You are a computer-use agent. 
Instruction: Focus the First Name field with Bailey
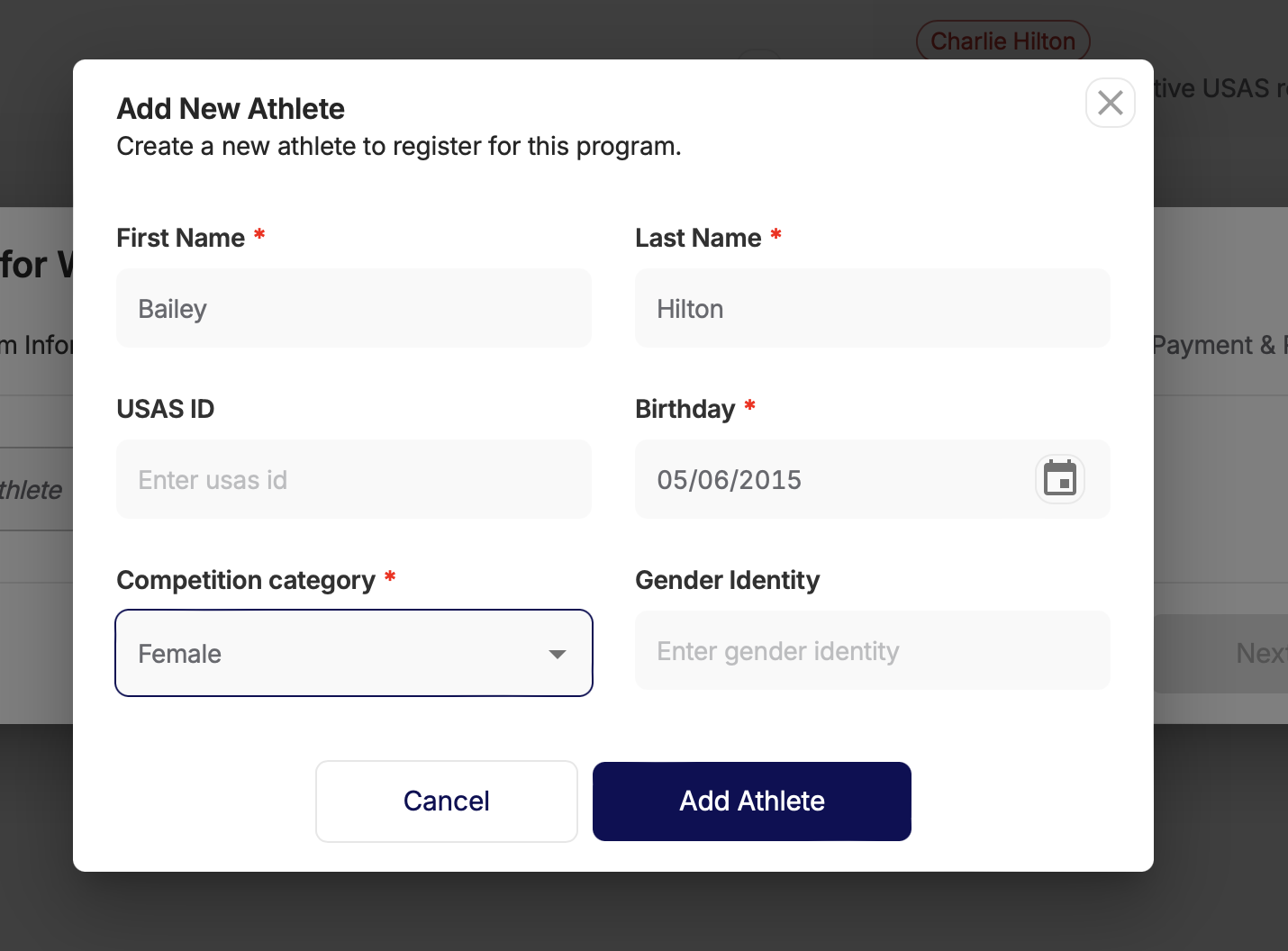[x=354, y=308]
